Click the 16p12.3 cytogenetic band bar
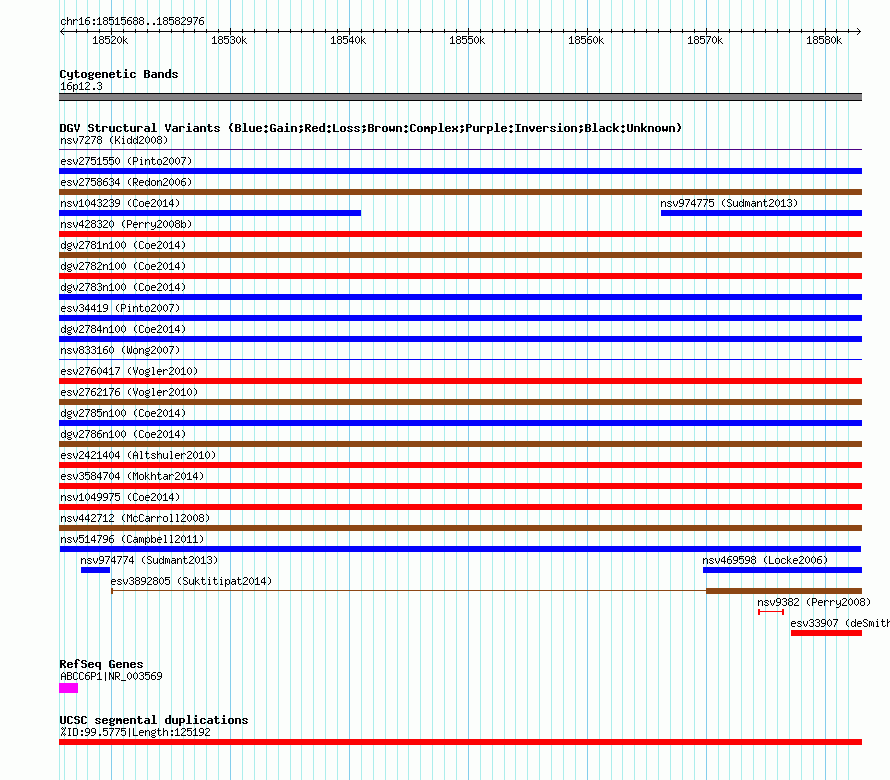Image resolution: width=890 pixels, height=780 pixels. coord(460,97)
